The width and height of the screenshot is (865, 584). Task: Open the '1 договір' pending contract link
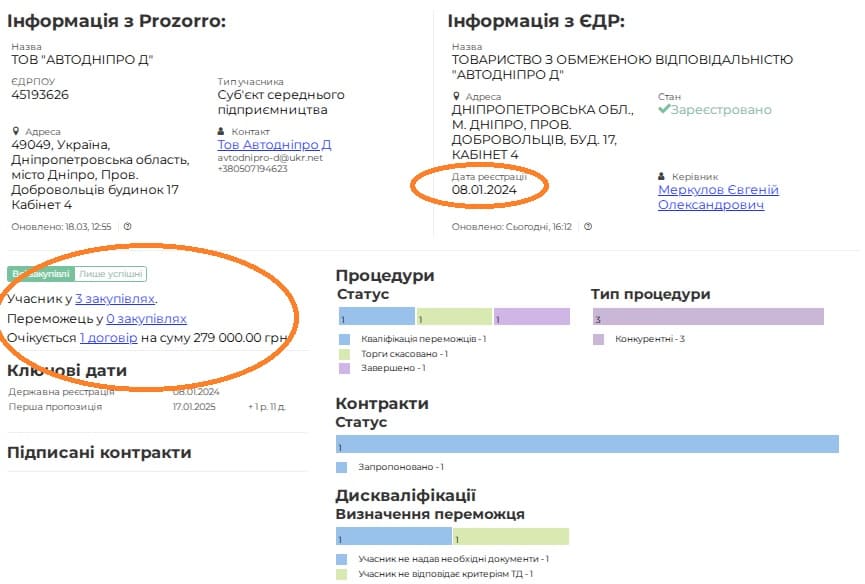(108, 338)
